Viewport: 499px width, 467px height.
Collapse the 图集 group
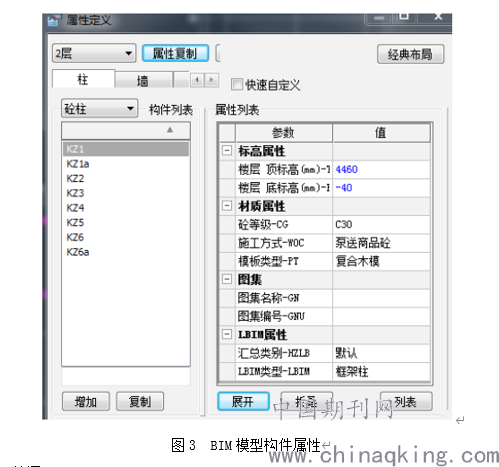click(x=227, y=279)
